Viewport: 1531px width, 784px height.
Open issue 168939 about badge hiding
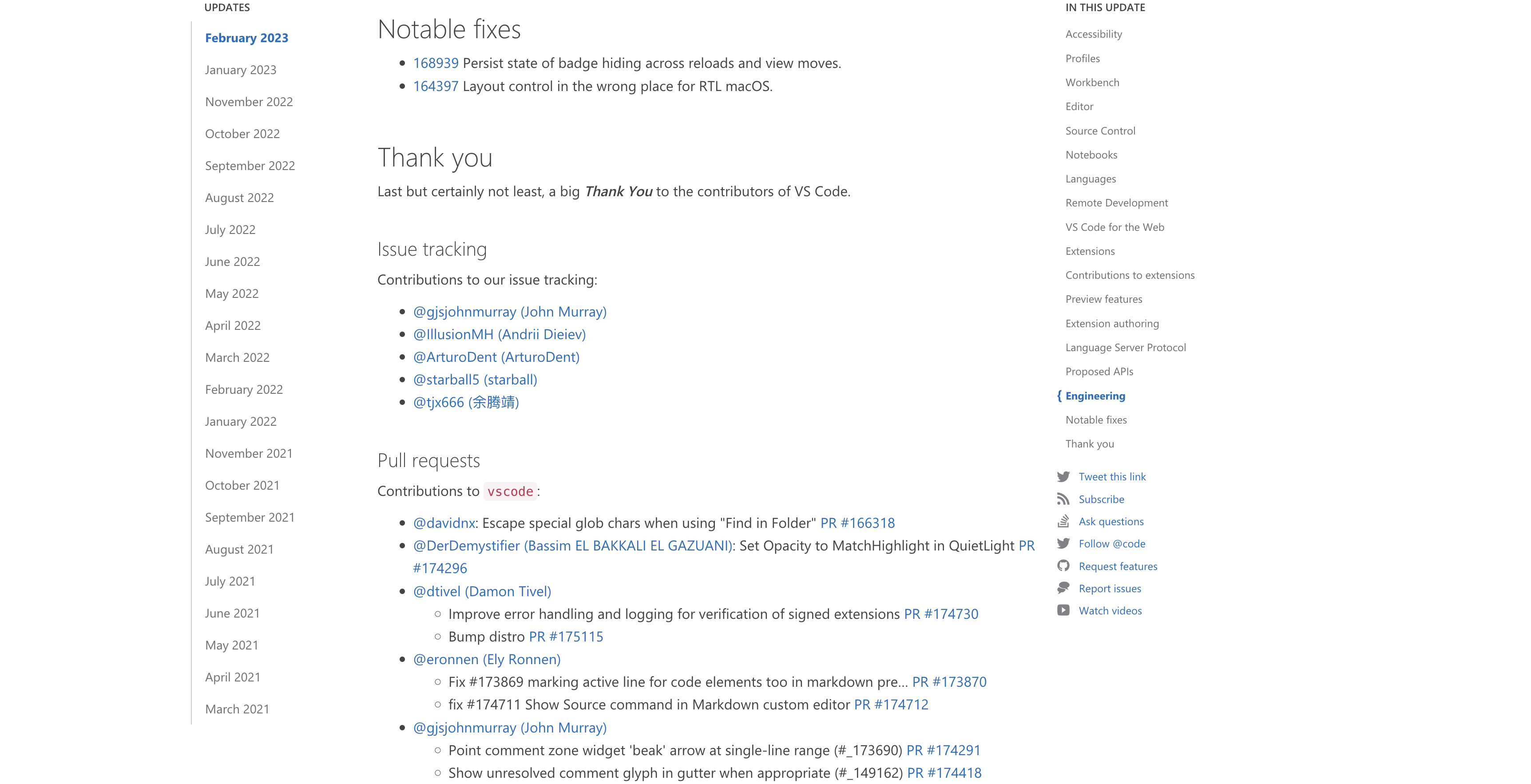coord(436,63)
